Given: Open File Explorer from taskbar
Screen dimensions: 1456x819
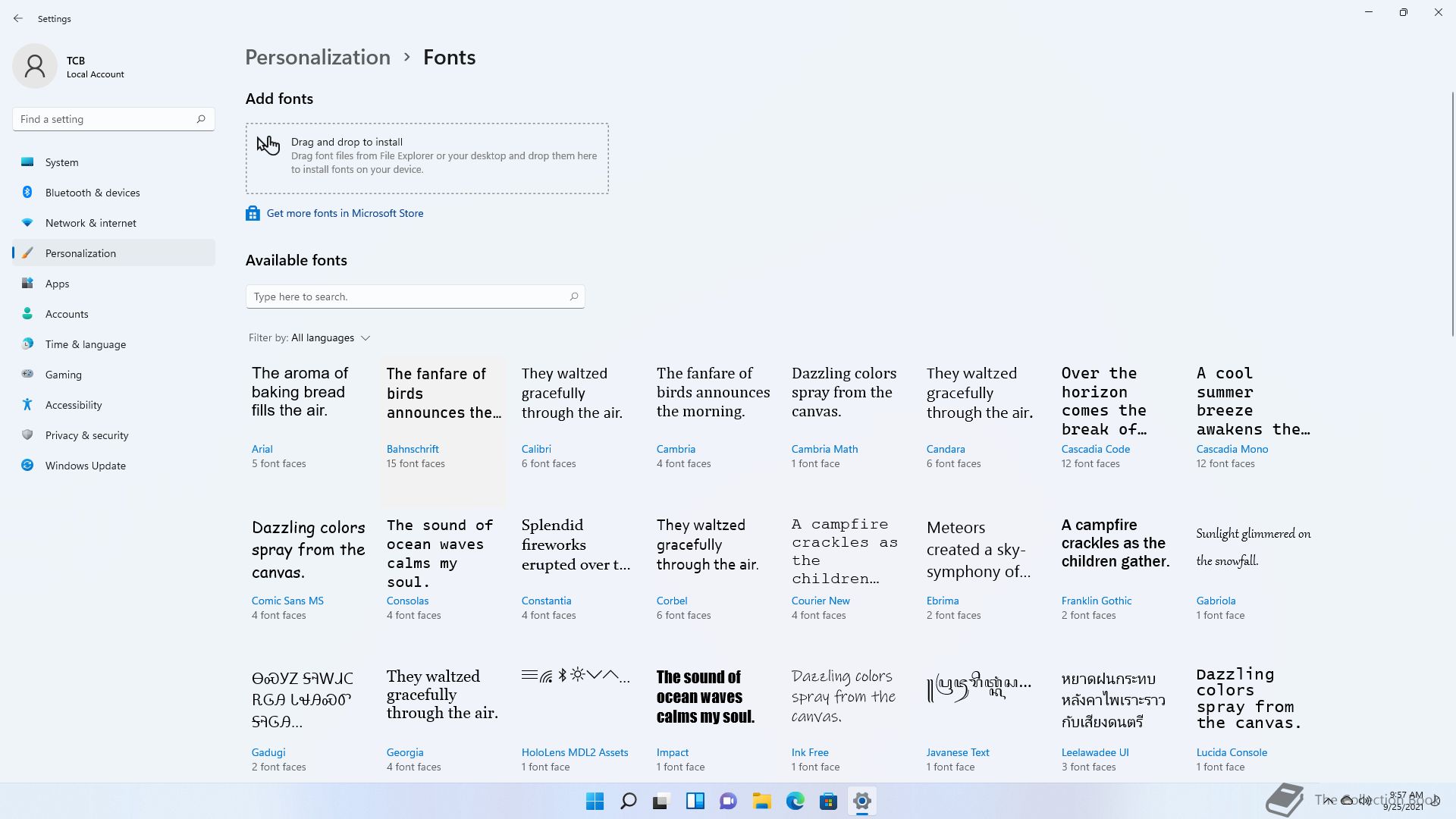Looking at the screenshot, I should (762, 801).
